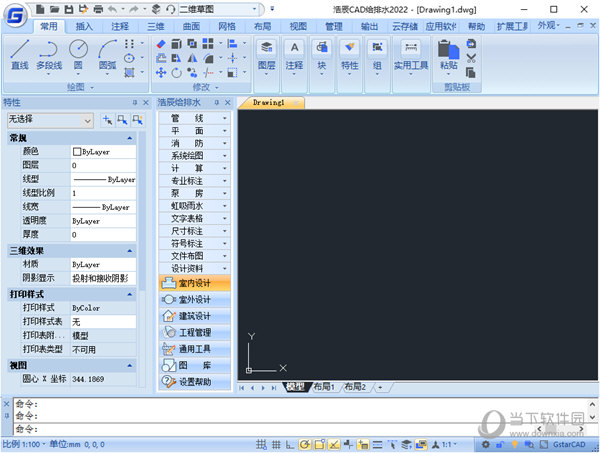Click the 室内设计 button

194,283
